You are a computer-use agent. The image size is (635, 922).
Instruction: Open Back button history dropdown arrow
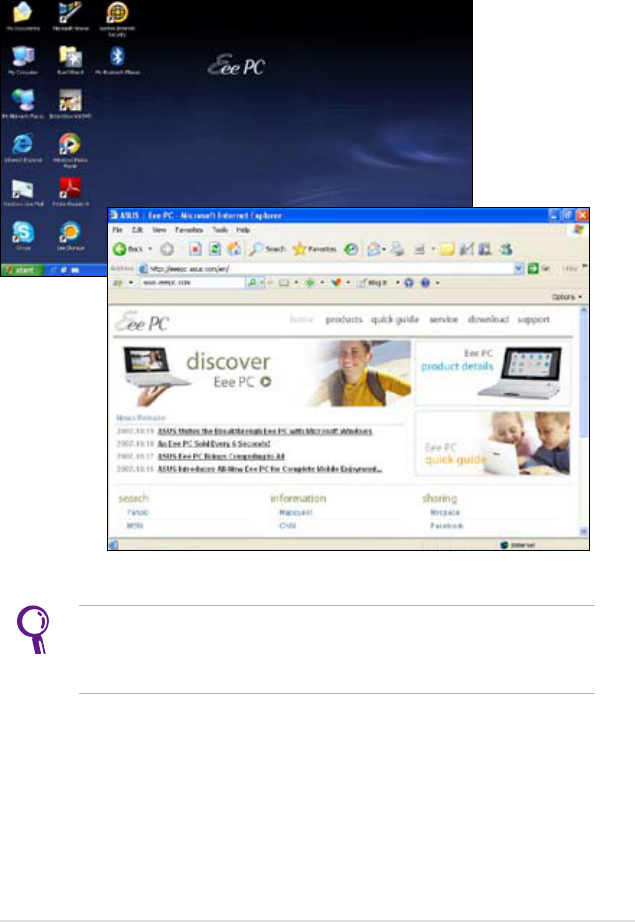click(150, 249)
